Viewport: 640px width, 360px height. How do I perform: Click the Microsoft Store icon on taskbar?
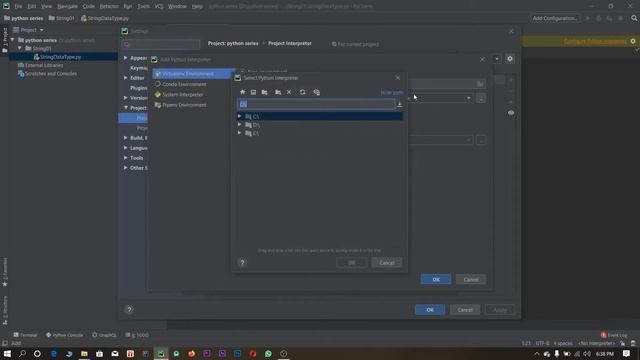[100, 353]
